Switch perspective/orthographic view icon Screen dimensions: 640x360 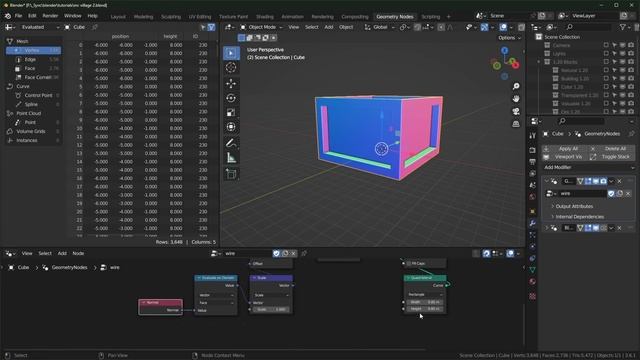point(516,124)
